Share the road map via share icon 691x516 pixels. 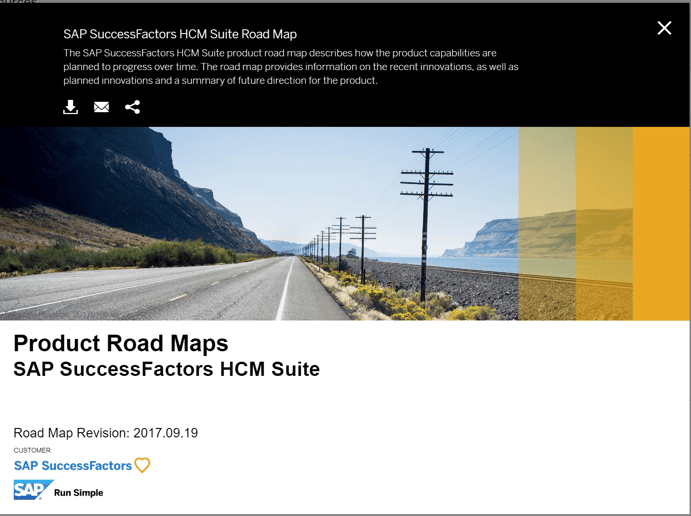133,107
